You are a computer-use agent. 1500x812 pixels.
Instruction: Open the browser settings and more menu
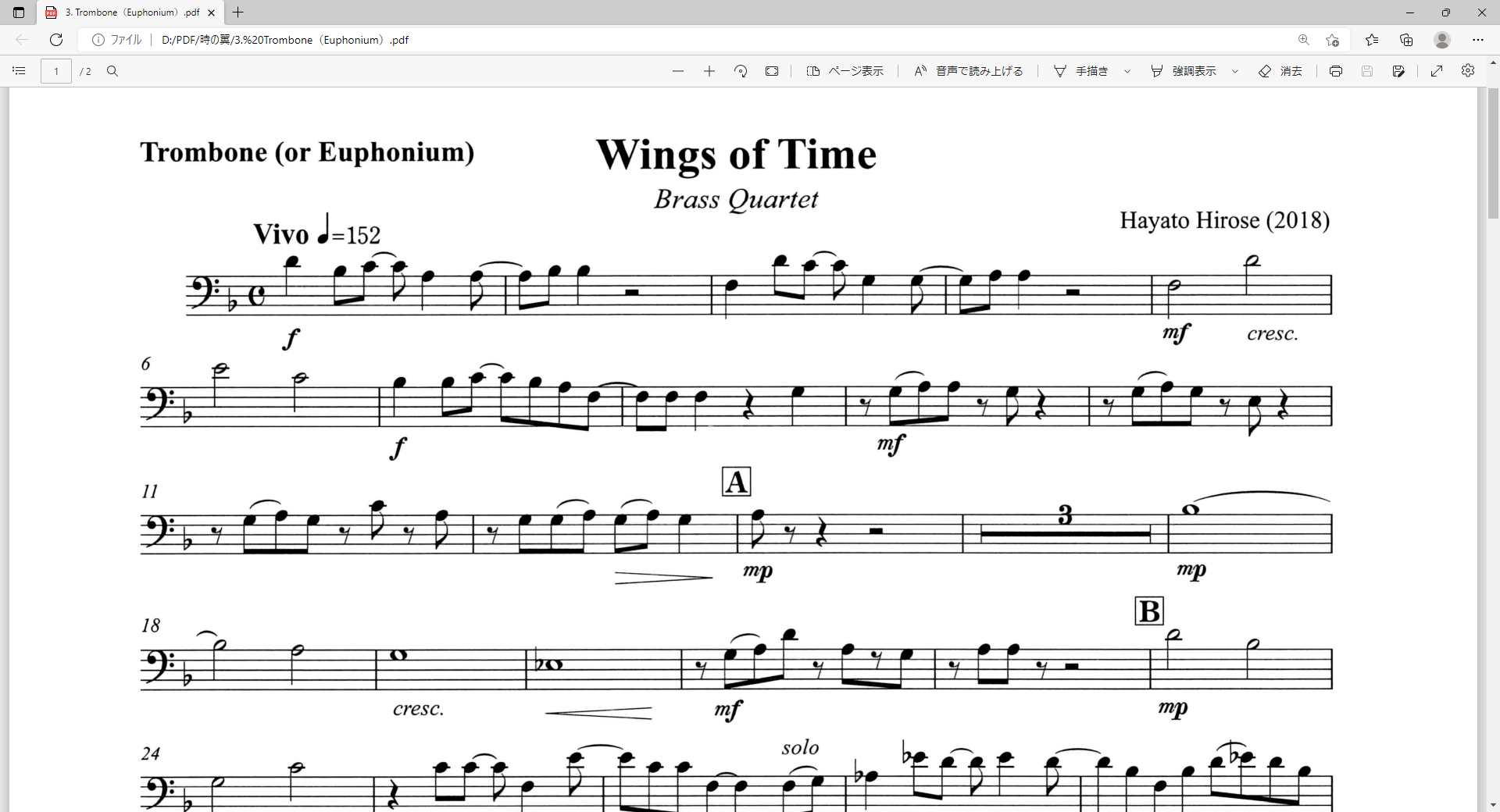(1478, 40)
